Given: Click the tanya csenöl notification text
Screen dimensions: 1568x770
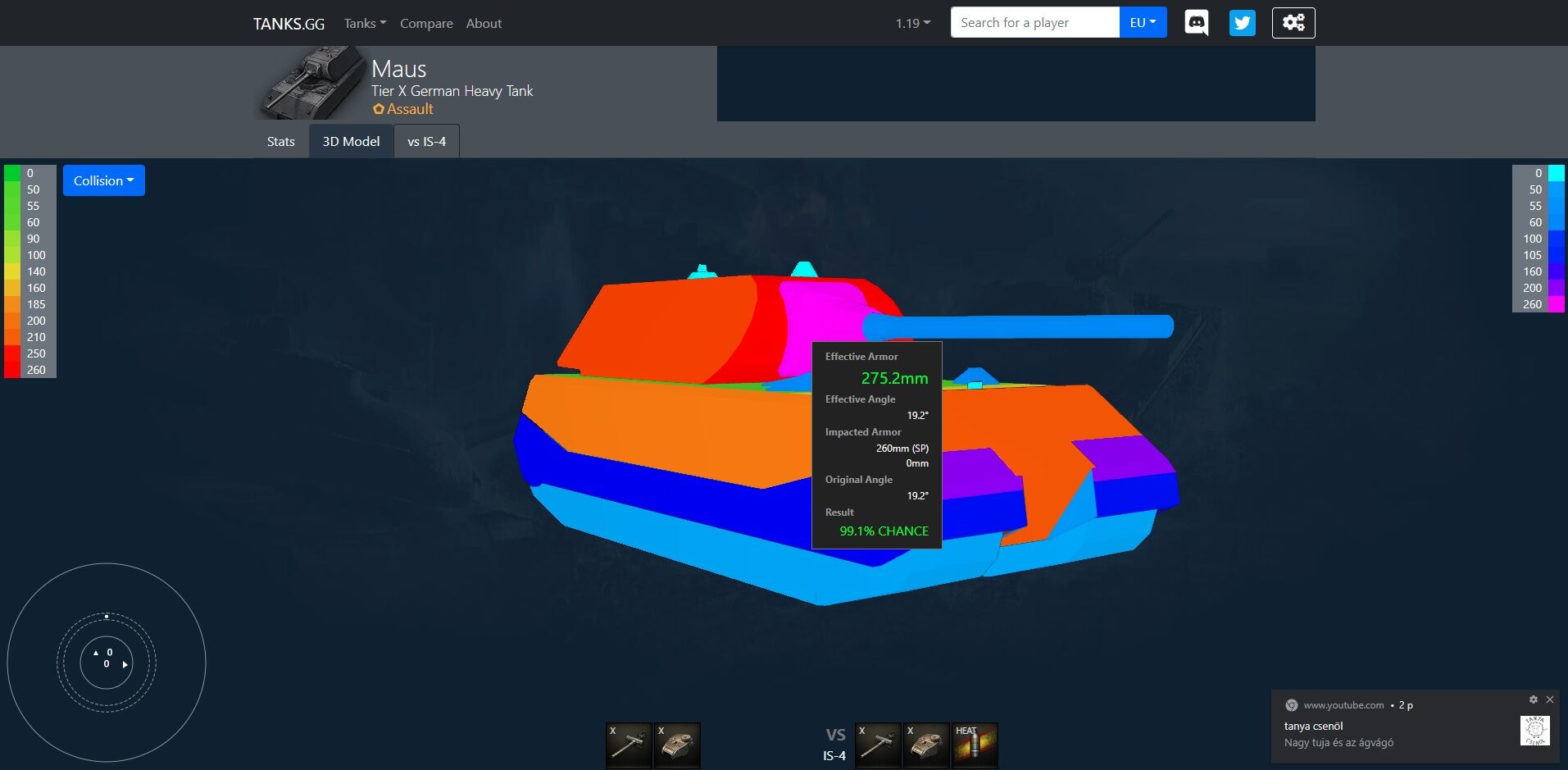Looking at the screenshot, I should tap(1314, 726).
